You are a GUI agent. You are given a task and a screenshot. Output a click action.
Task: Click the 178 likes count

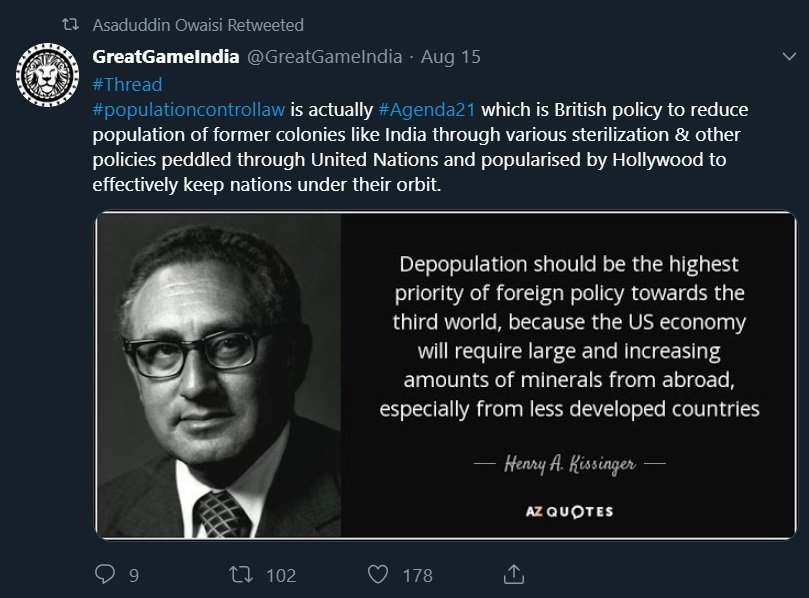point(416,574)
